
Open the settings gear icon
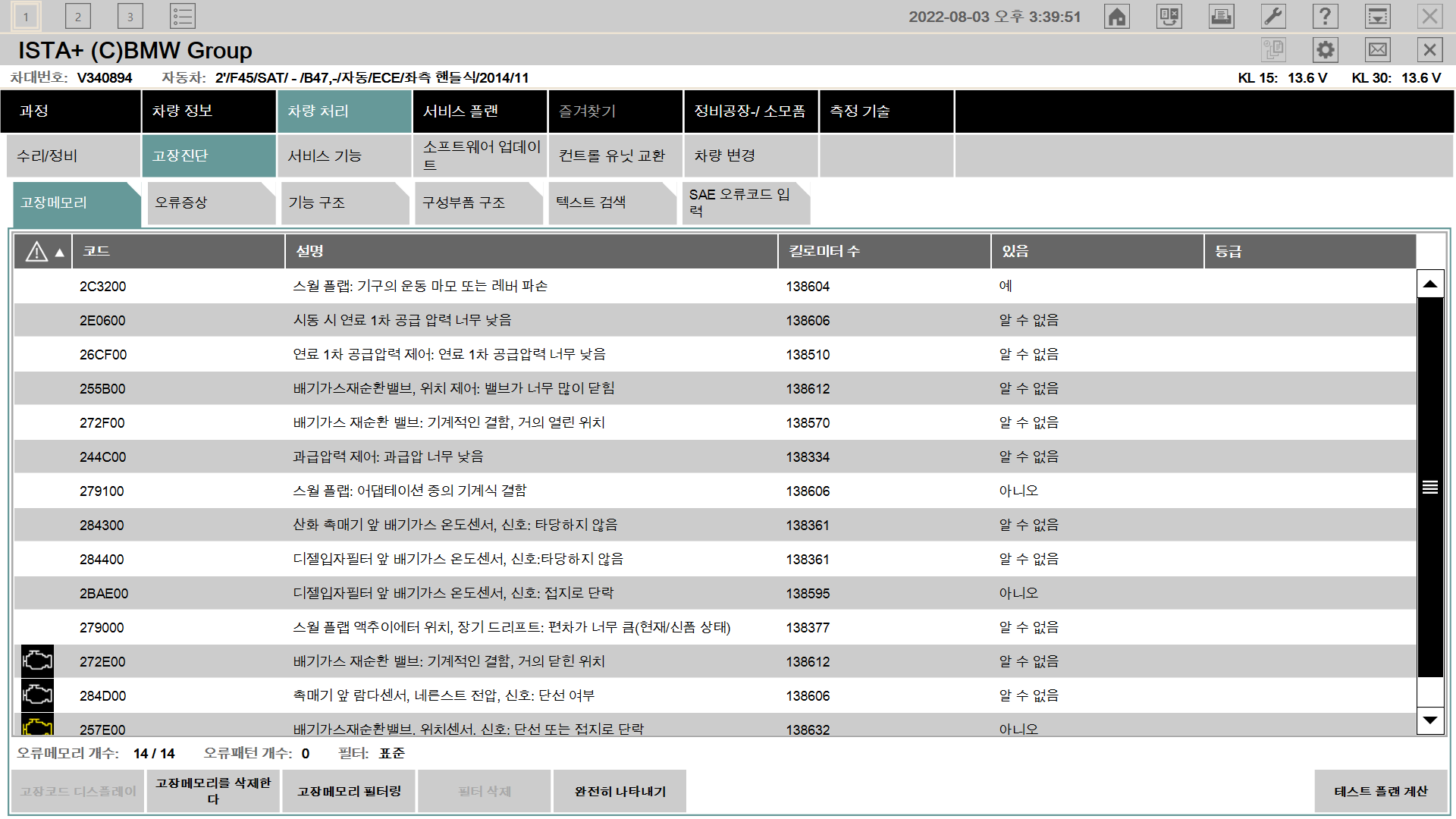coord(1325,50)
